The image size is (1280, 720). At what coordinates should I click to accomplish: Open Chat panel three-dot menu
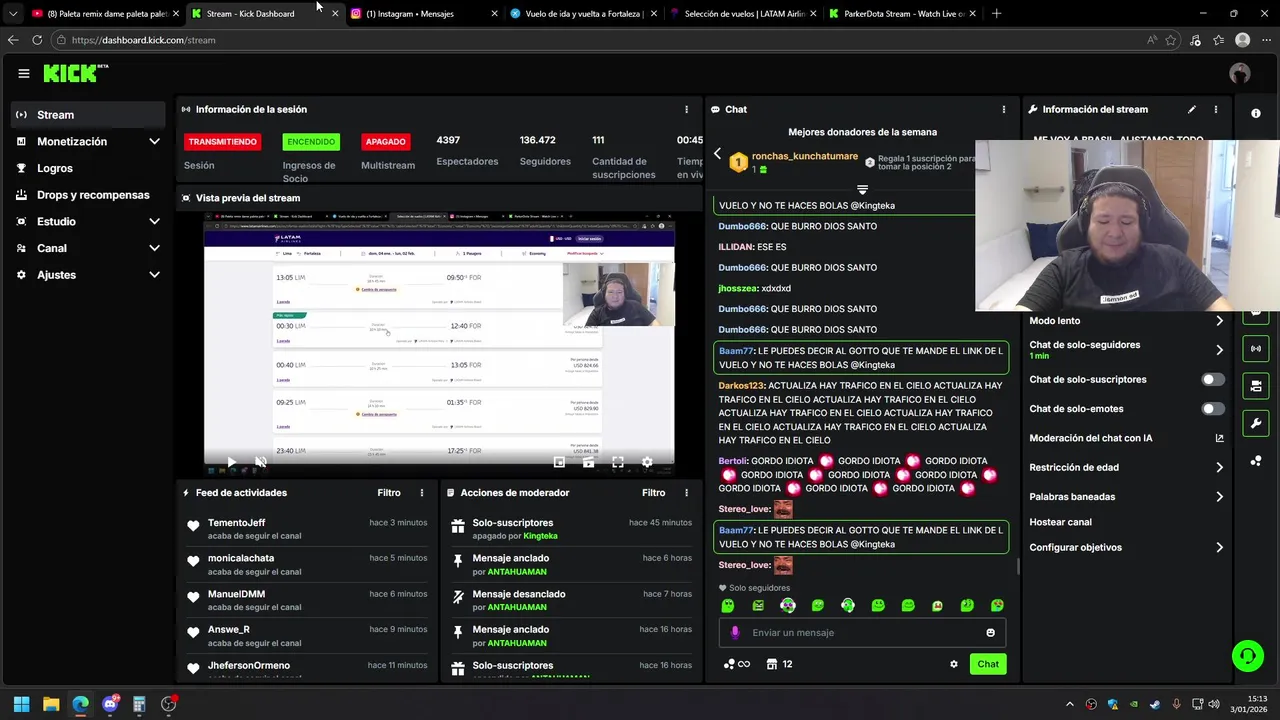pos(1004,109)
